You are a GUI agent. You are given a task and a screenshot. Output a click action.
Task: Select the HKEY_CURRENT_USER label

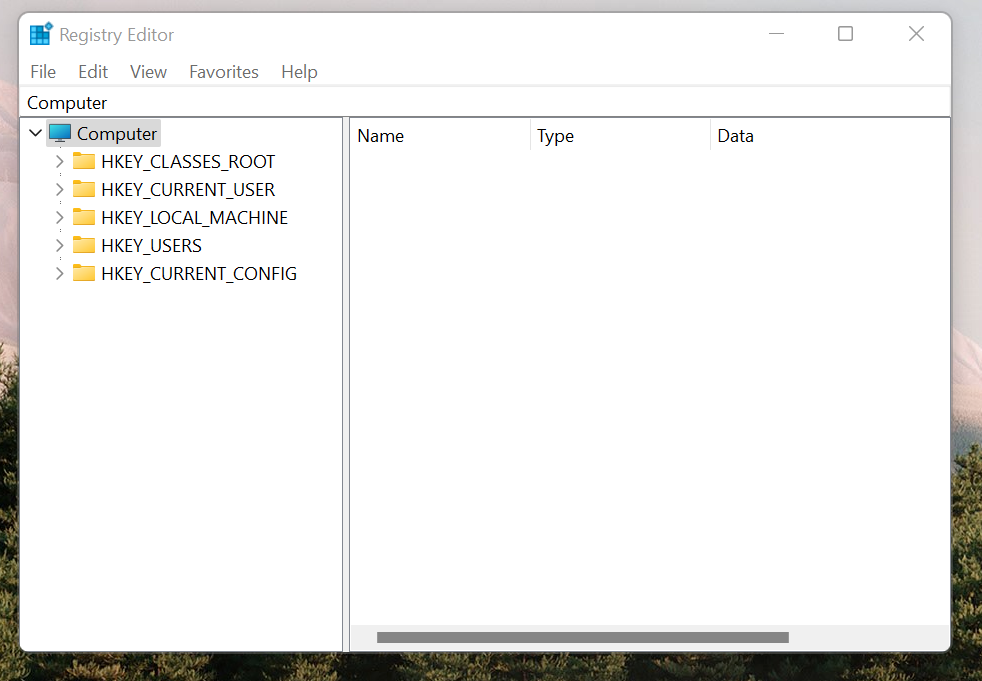click(x=188, y=189)
